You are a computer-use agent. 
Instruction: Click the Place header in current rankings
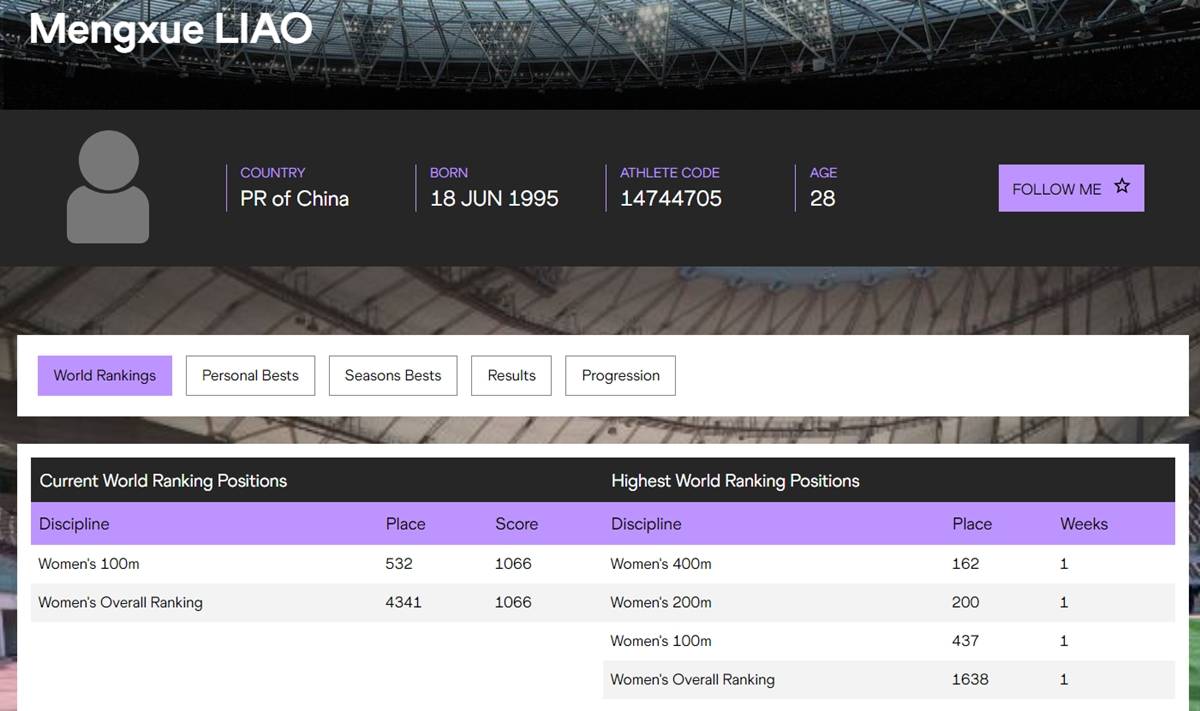click(405, 524)
